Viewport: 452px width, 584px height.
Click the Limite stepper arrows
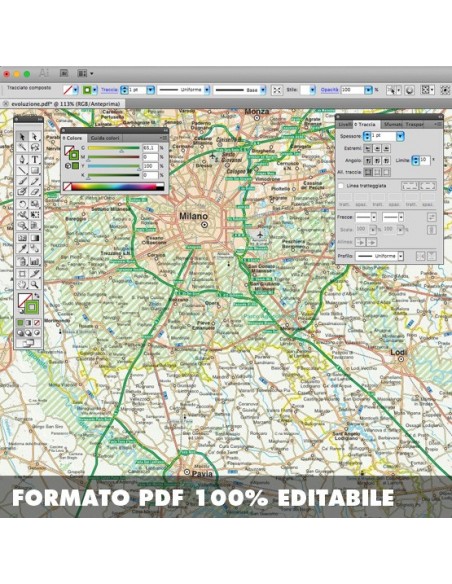coord(416,161)
